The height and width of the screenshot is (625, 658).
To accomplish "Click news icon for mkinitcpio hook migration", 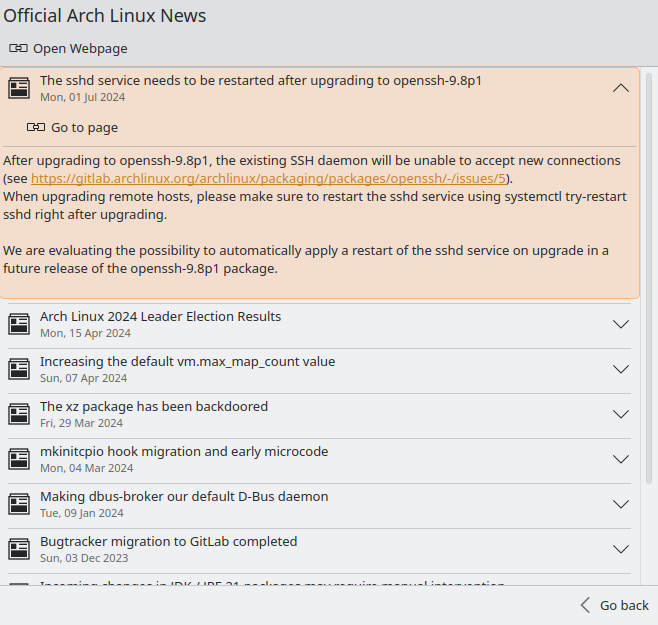I will pos(19,459).
